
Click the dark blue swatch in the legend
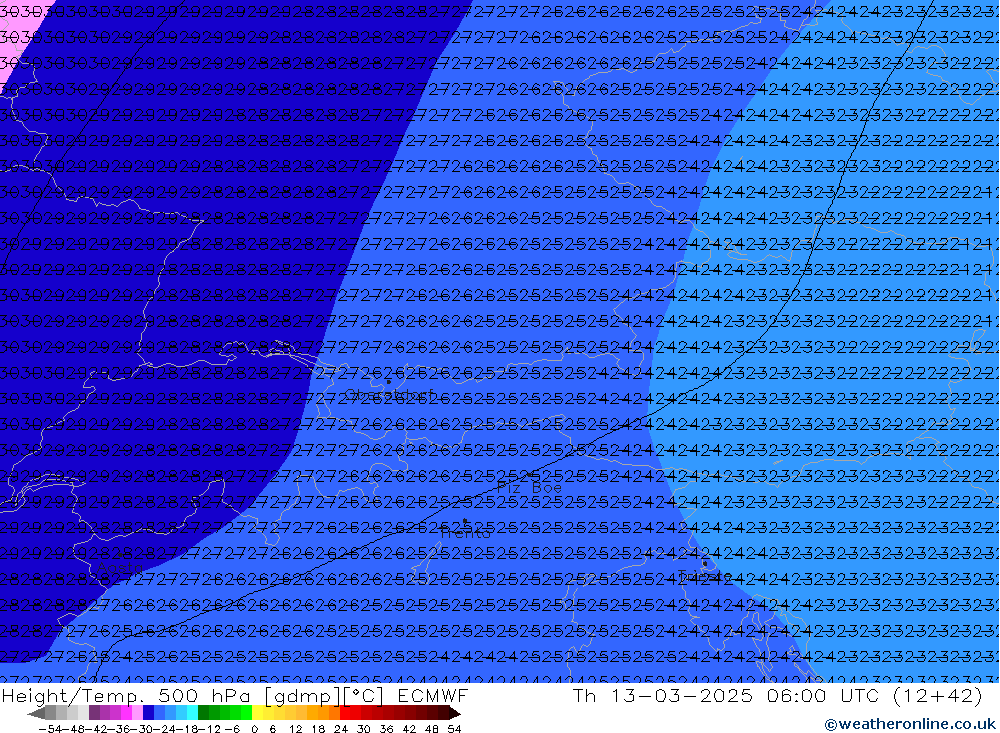148,713
